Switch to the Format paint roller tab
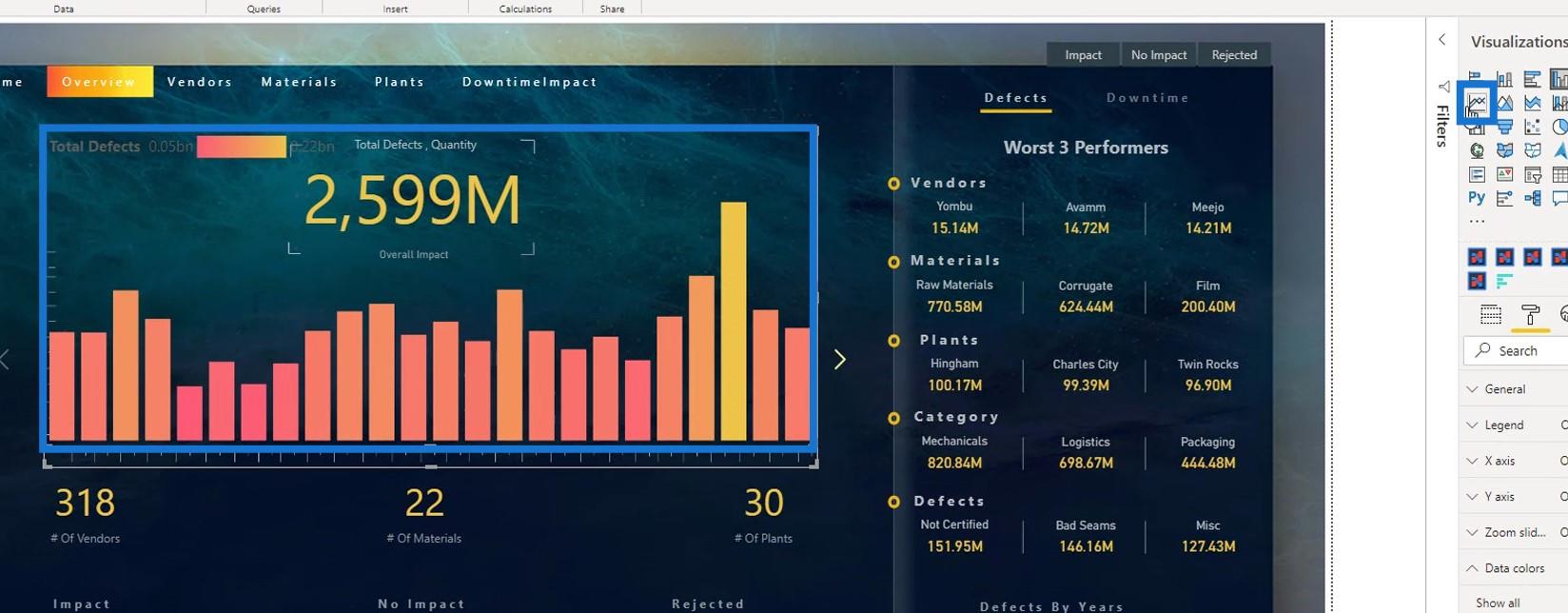 [x=1530, y=314]
